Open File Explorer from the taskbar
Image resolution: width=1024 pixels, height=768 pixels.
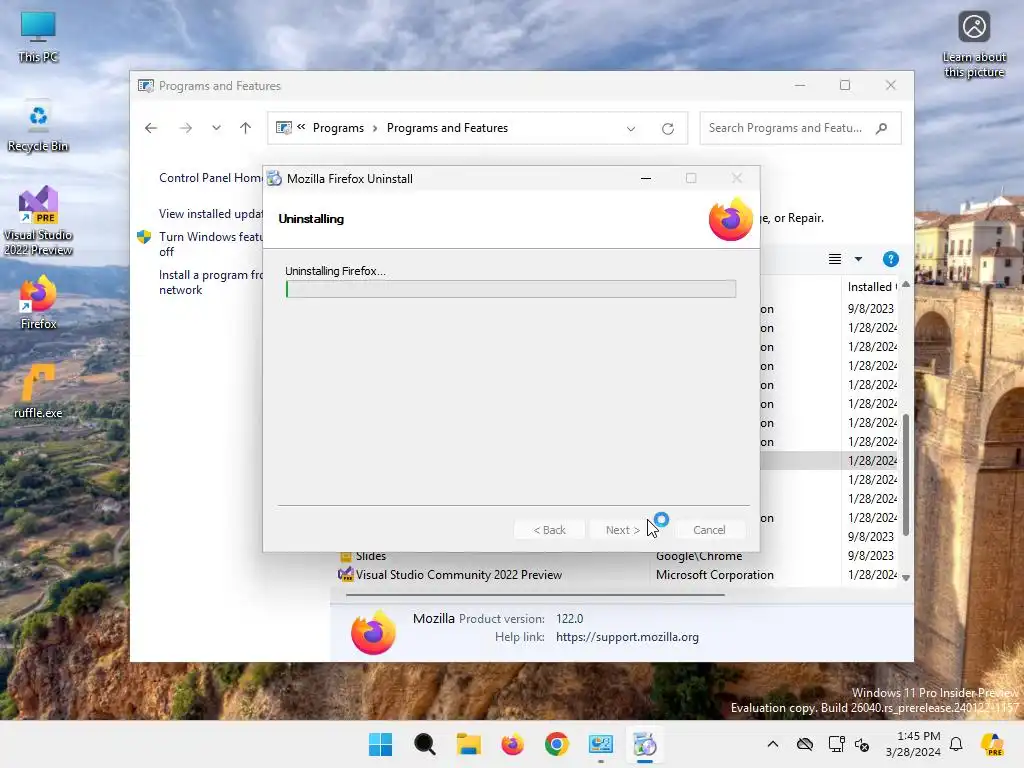pyautogui.click(x=468, y=744)
